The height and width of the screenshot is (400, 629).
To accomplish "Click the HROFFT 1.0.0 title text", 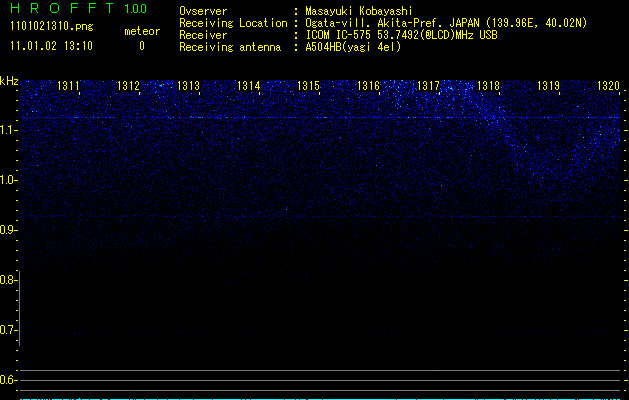I will click(79, 8).
